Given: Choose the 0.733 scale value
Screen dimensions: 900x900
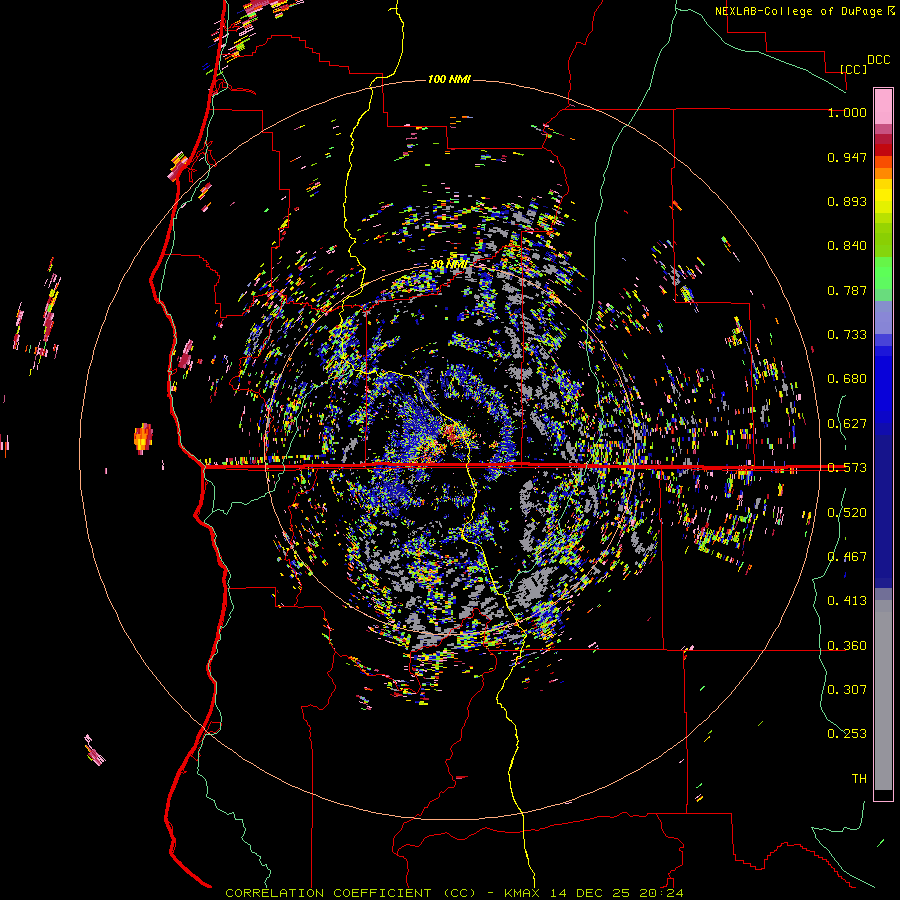Looking at the screenshot, I should [847, 335].
